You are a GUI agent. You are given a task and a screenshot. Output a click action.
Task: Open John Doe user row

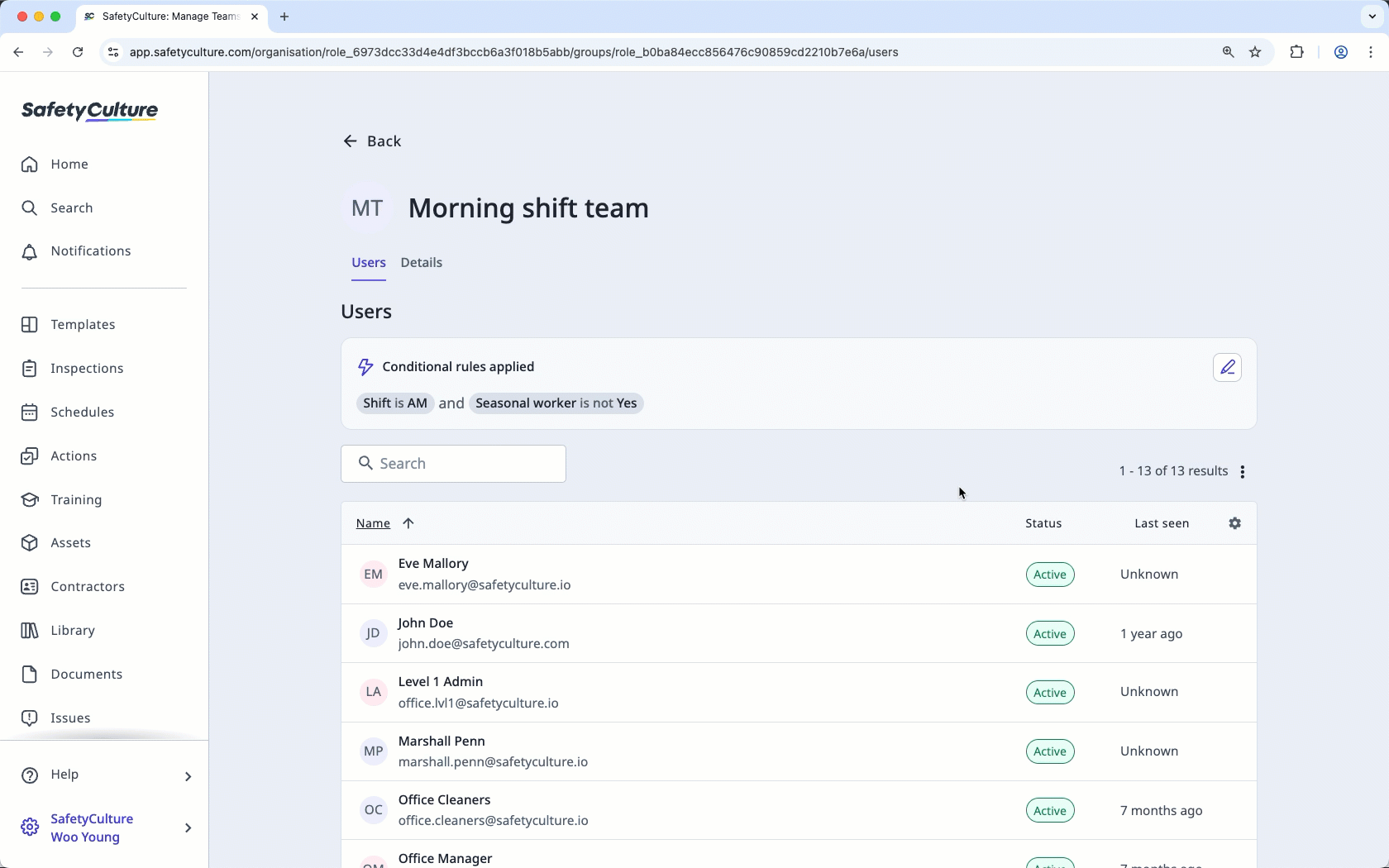tap(799, 633)
